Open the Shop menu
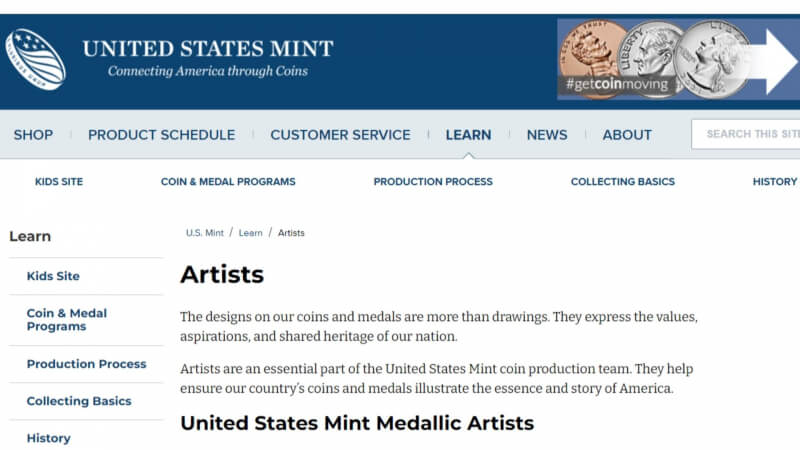800x450 pixels. click(x=33, y=135)
